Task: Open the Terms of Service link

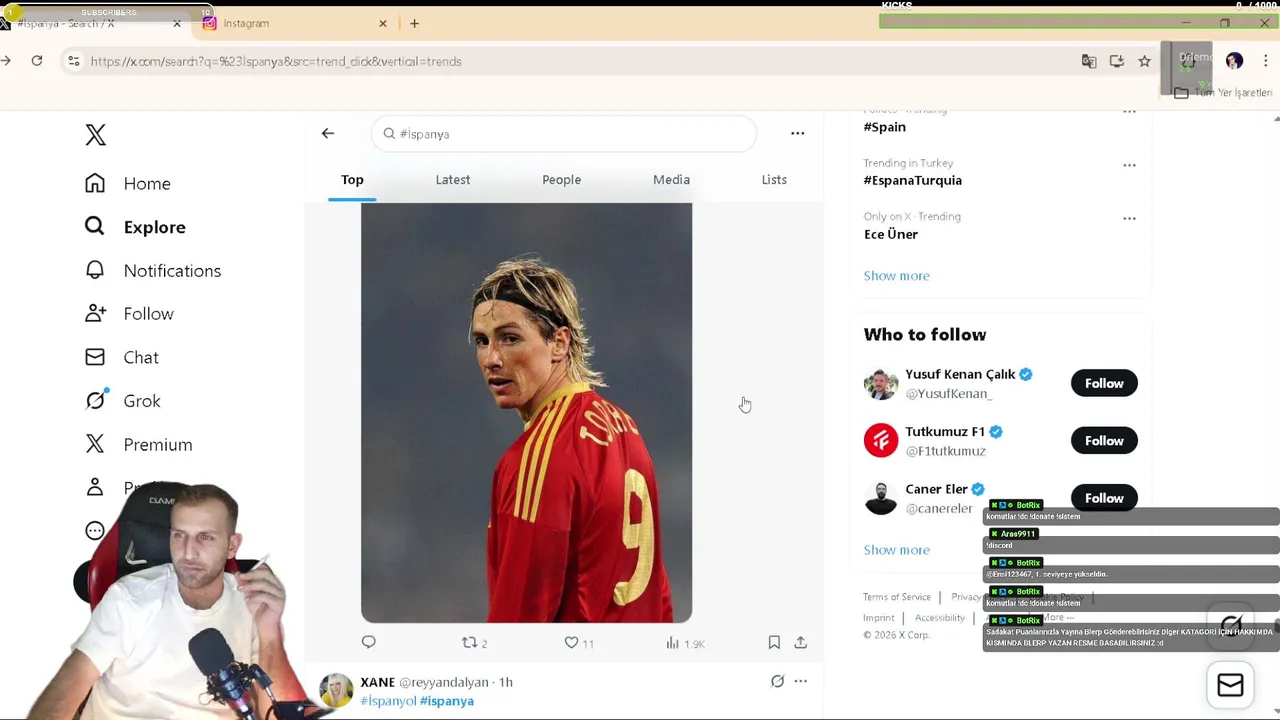Action: [897, 597]
